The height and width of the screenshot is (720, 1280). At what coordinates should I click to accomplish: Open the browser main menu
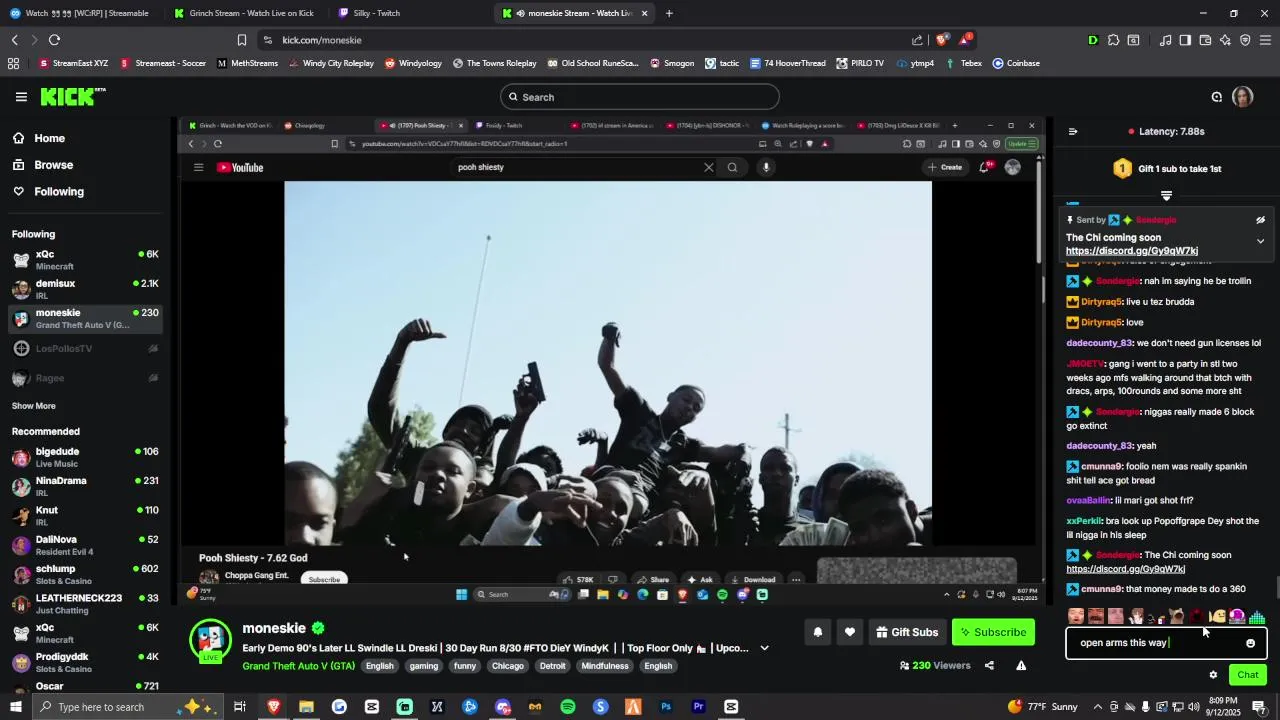tap(1265, 40)
